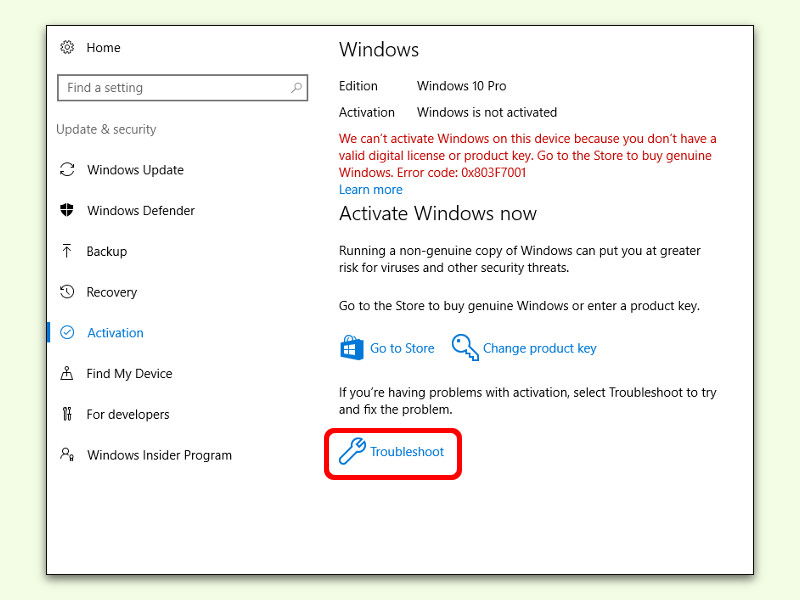Click the Activation checkmark circle icon
800x600 pixels.
click(x=67, y=333)
